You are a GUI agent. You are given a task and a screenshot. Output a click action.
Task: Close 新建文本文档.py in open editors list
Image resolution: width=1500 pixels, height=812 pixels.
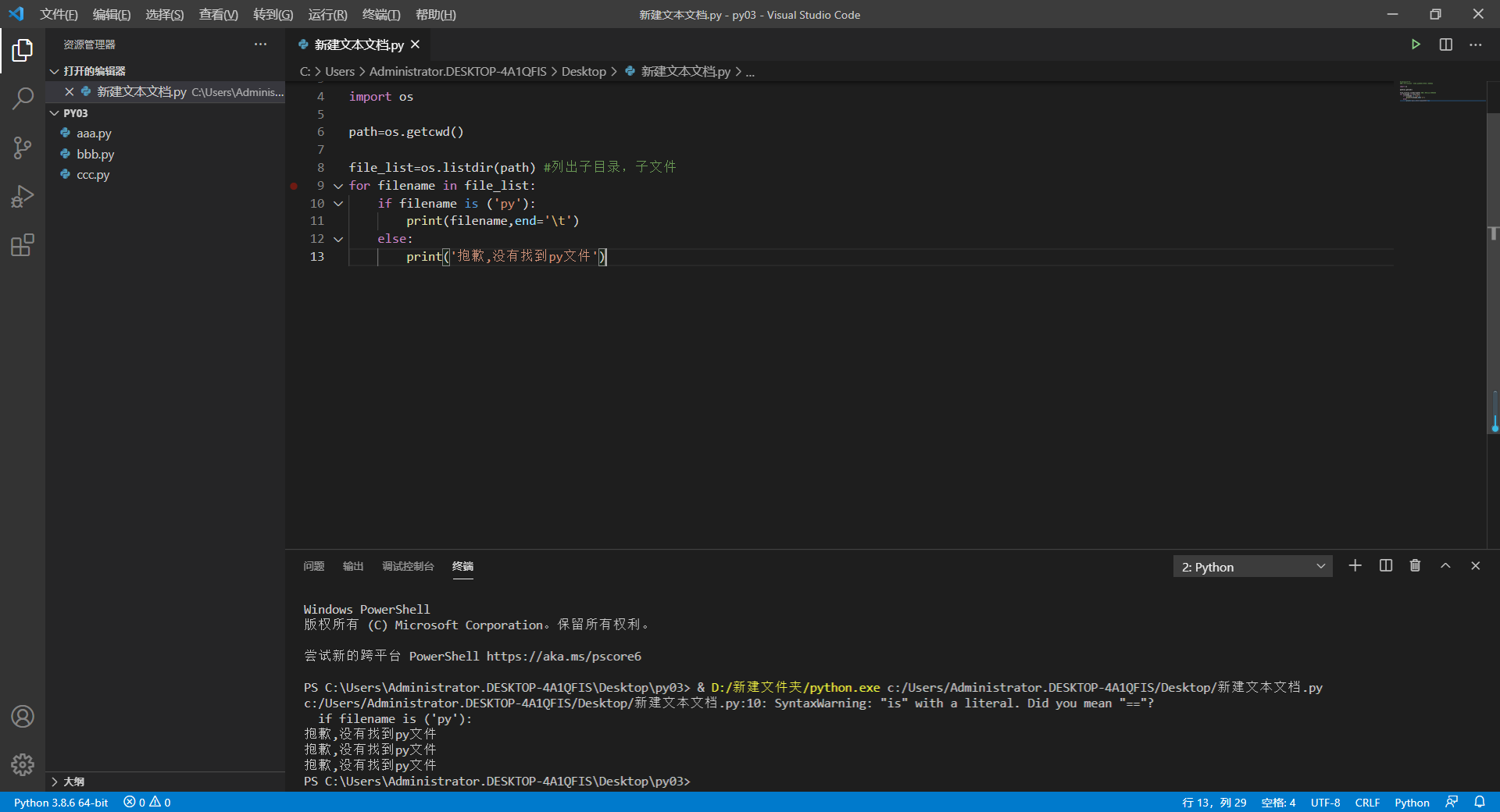tap(70, 92)
